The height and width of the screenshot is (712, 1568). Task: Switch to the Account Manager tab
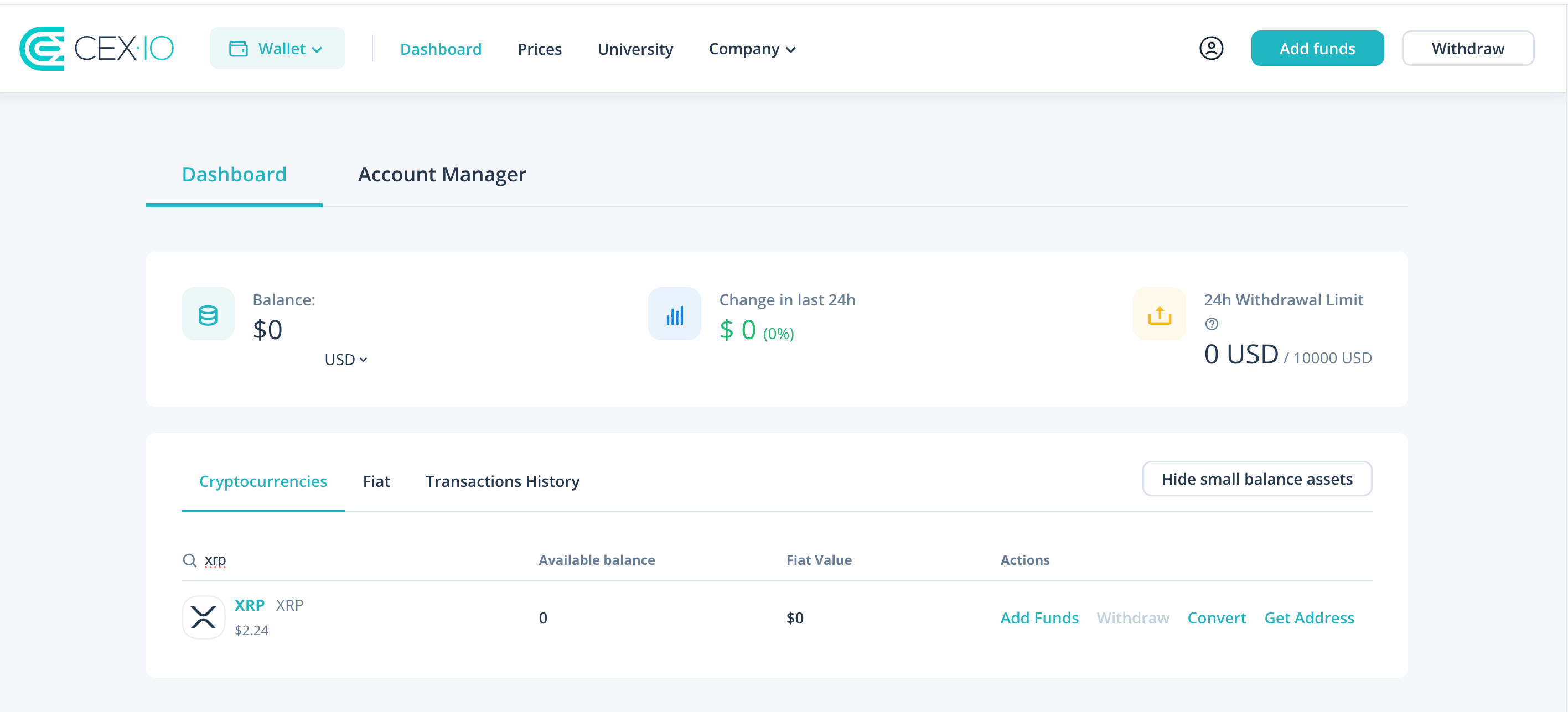(442, 175)
